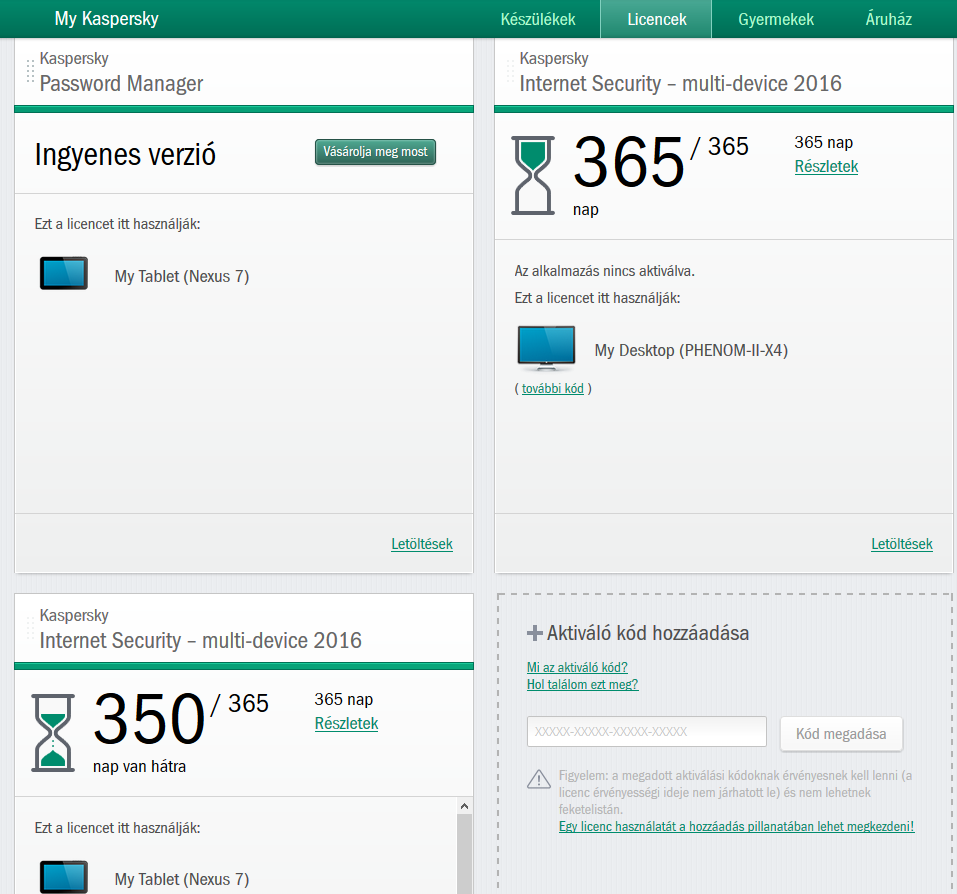Click the további kód link
Screen dimensions: 957x894
pos(552,389)
